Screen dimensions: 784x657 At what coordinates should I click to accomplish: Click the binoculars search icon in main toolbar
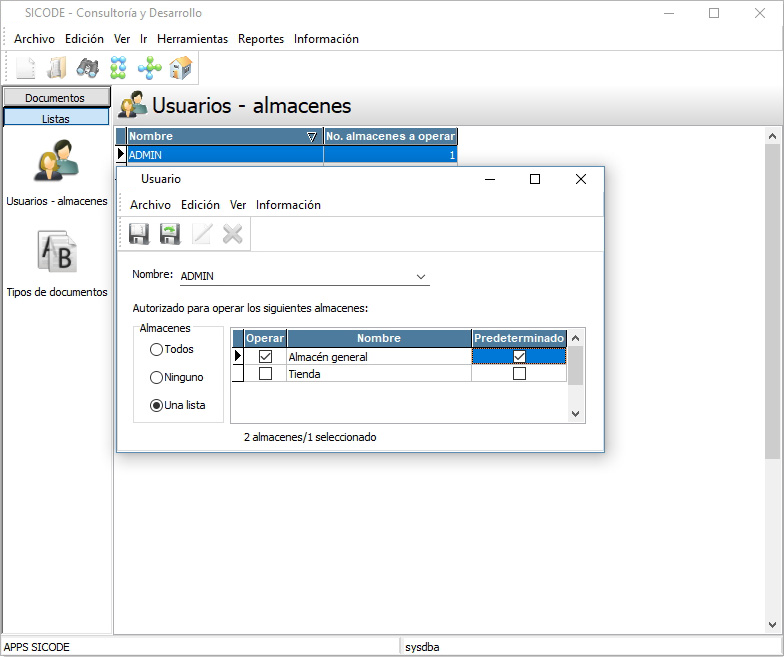tap(87, 68)
